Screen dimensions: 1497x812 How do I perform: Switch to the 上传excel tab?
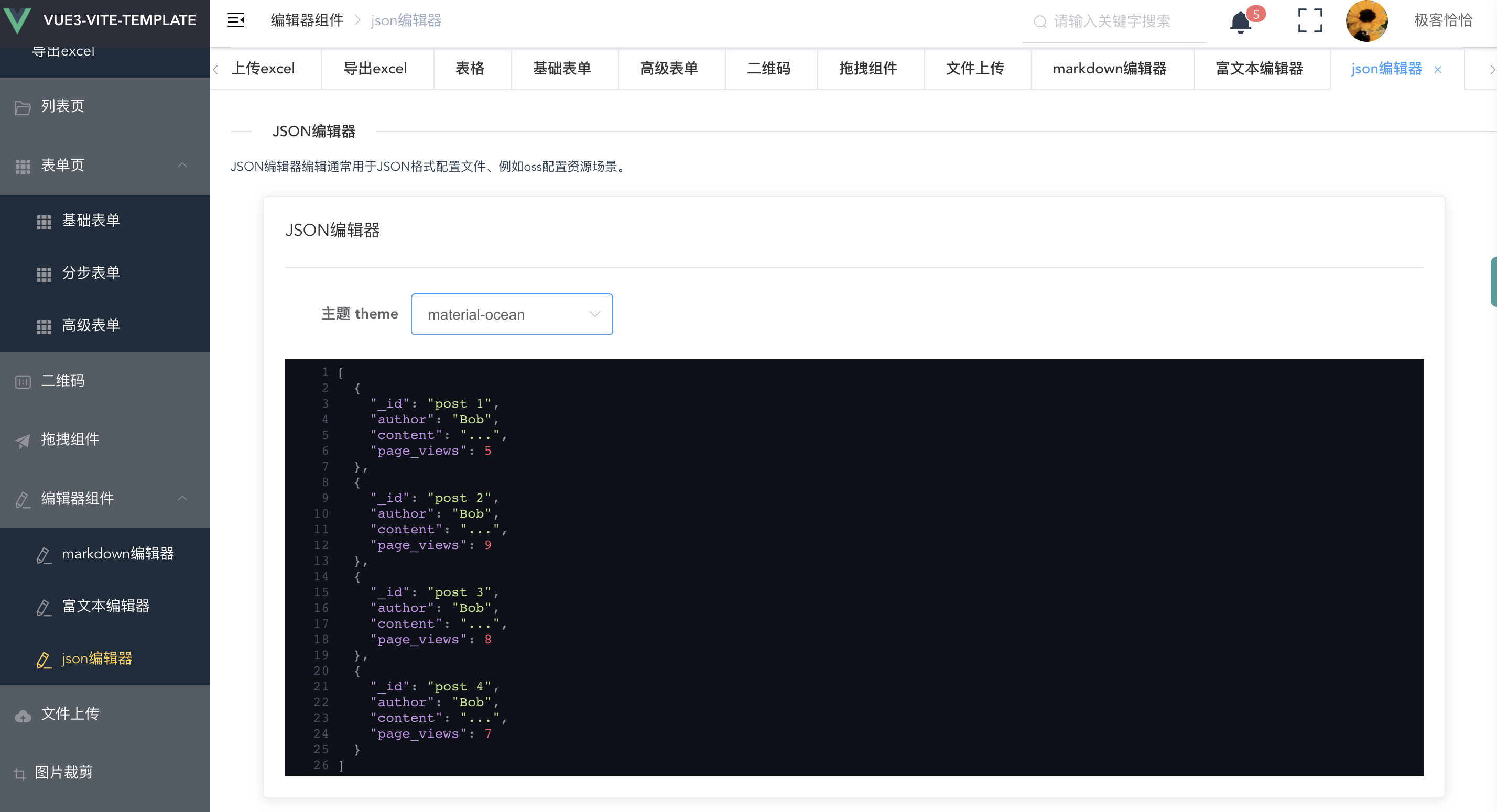click(263, 69)
